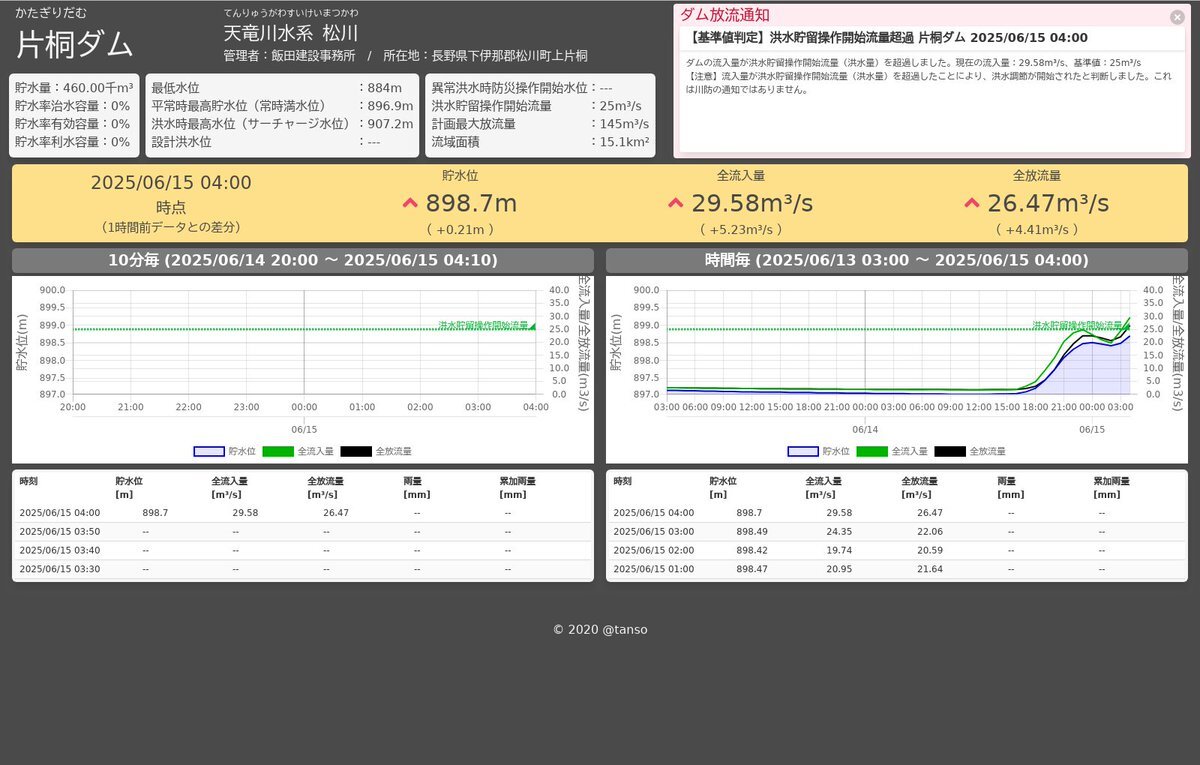Click the © 2020 @tanso footer

[x=600, y=629]
